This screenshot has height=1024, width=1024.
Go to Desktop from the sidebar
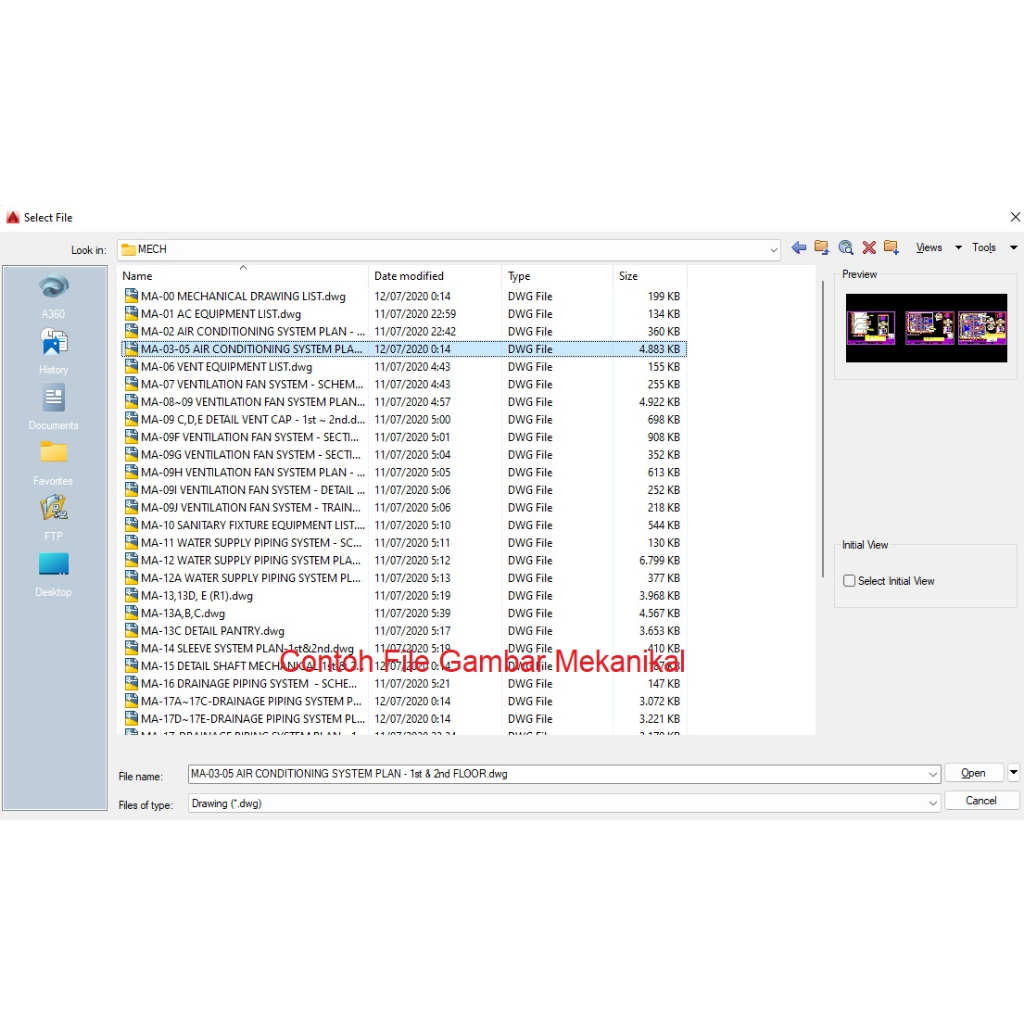(x=54, y=568)
